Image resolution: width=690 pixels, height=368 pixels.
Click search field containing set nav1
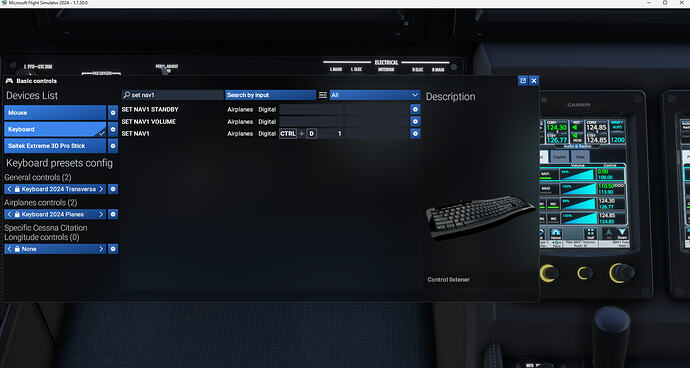point(173,95)
